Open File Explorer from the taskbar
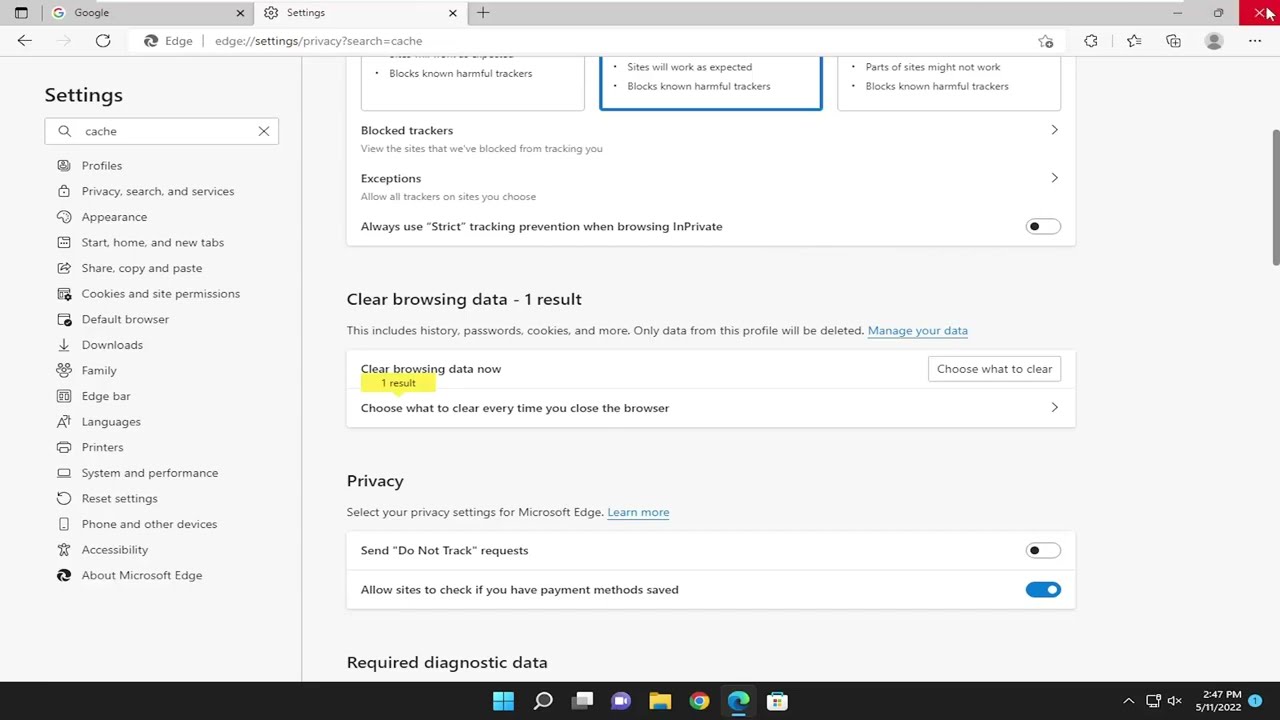The height and width of the screenshot is (720, 1280). [x=660, y=701]
